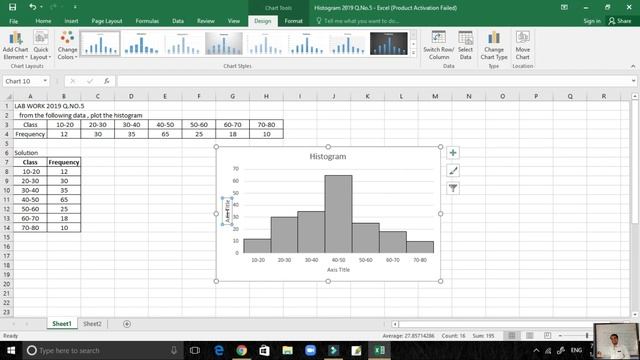640x360 pixels.
Task: Open the Formulas tab
Action: [147, 21]
